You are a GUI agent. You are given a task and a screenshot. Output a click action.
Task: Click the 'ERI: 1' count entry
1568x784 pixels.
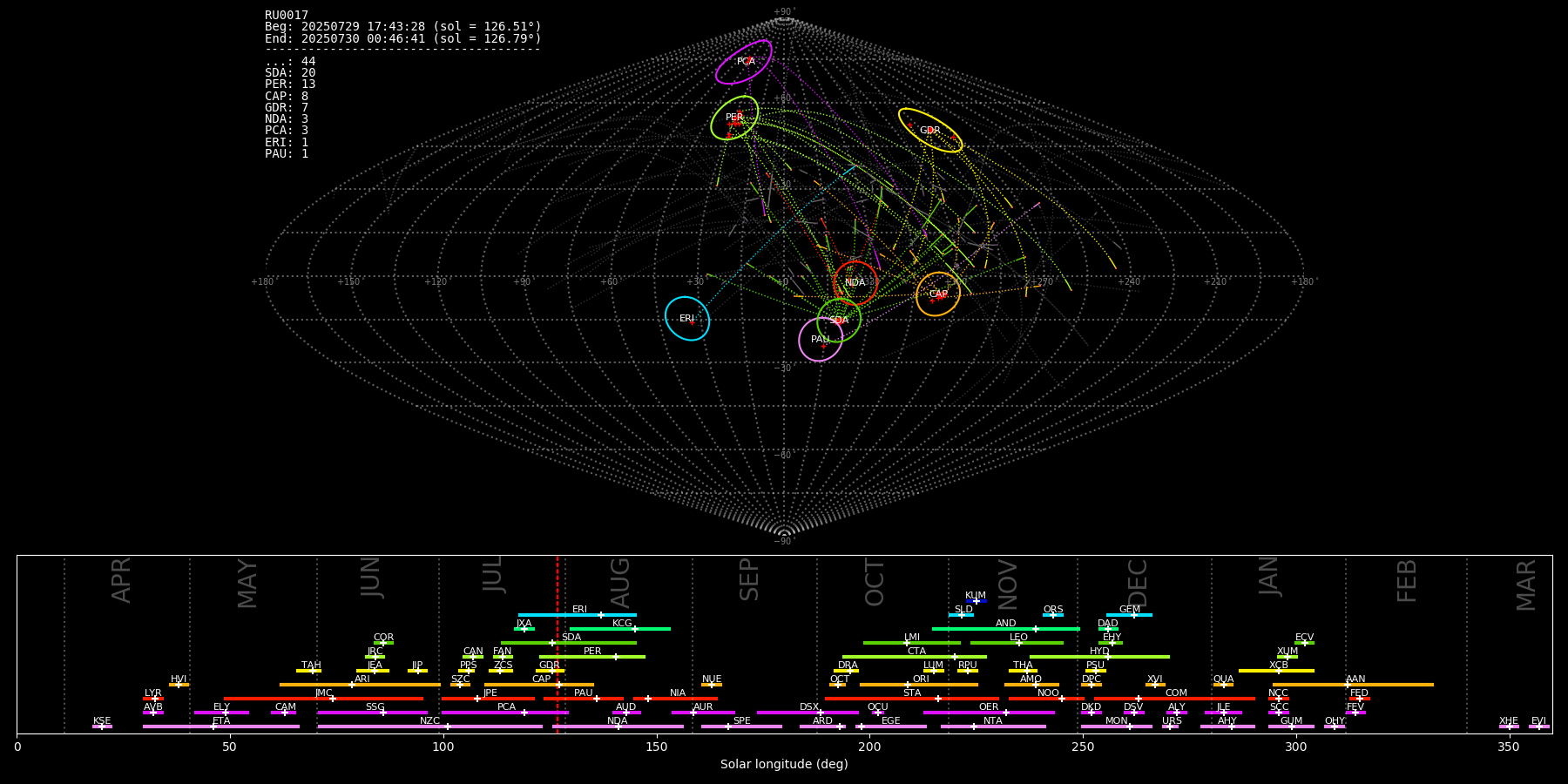pos(287,142)
